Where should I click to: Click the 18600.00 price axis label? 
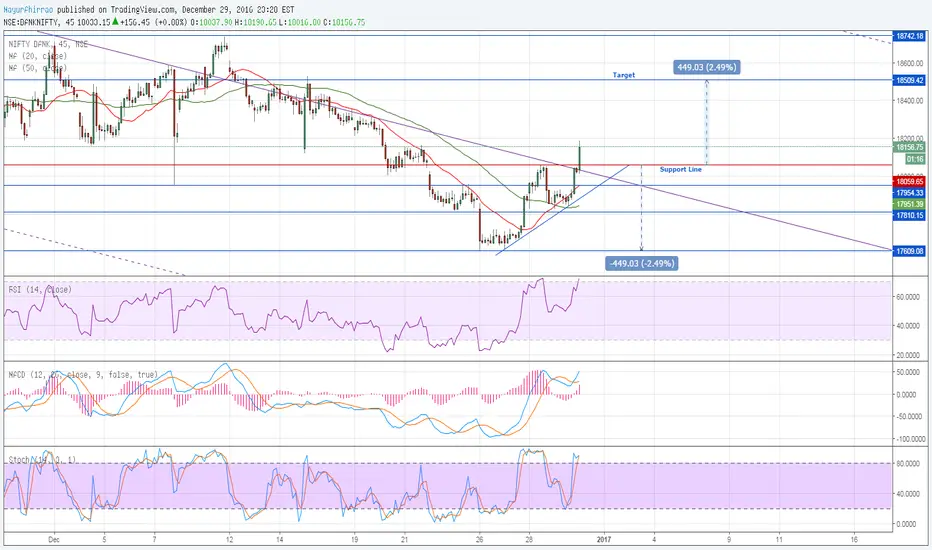pyautogui.click(x=910, y=63)
